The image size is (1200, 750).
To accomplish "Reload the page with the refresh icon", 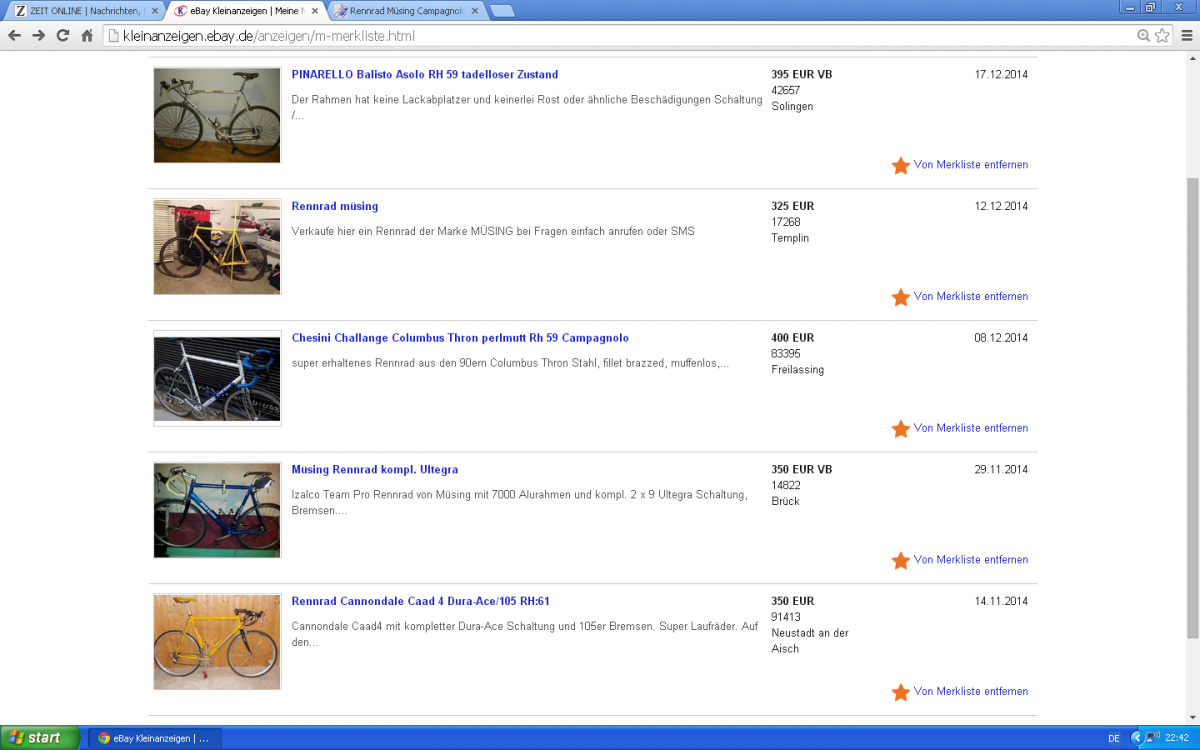I will 62,36.
